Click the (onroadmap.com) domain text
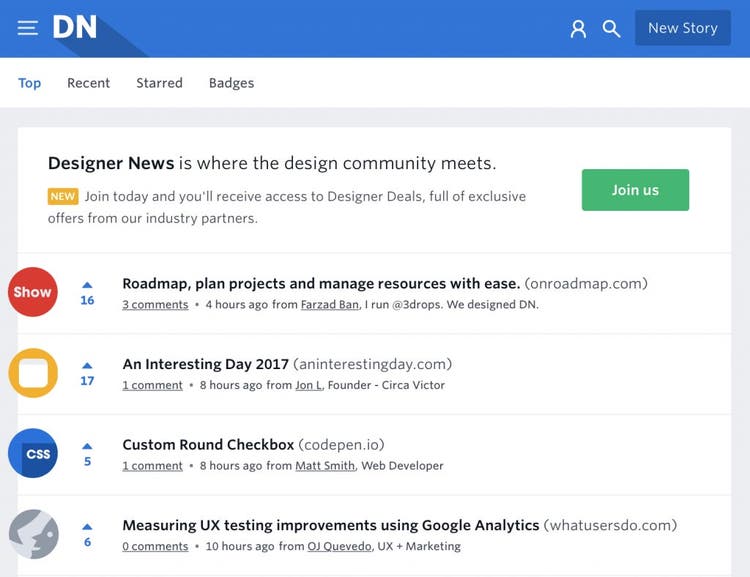The width and height of the screenshot is (750, 577). coord(586,284)
